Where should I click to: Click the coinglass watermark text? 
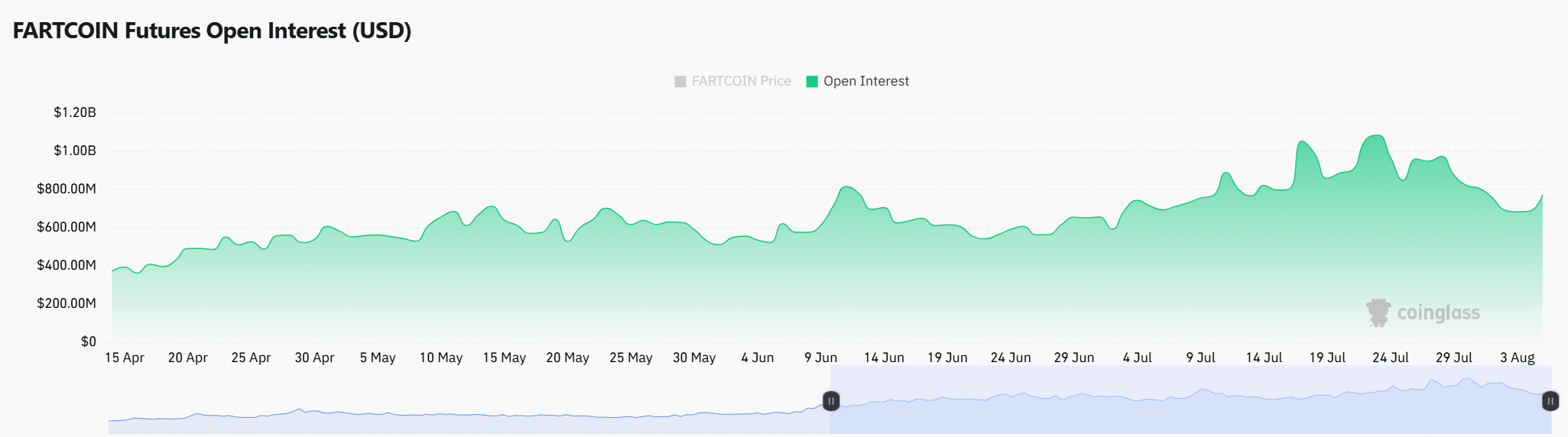1438,312
